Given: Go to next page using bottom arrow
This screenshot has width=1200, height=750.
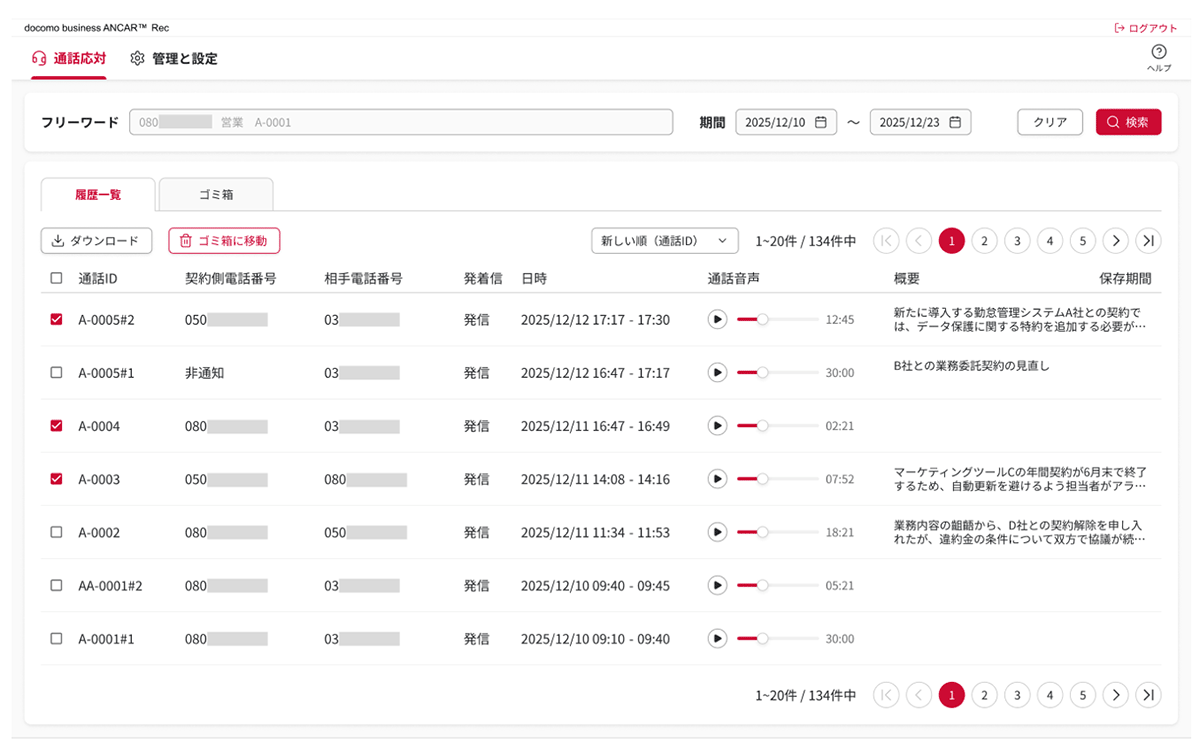Looking at the screenshot, I should tap(1116, 695).
